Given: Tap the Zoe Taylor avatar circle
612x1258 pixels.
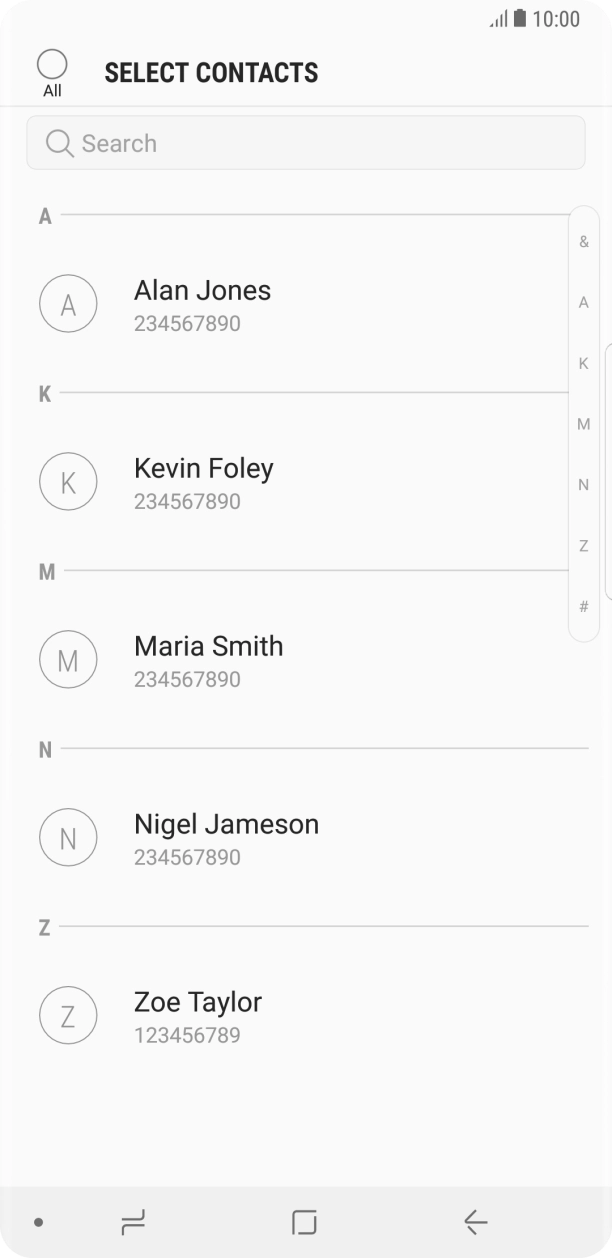Looking at the screenshot, I should pyautogui.click(x=68, y=1016).
